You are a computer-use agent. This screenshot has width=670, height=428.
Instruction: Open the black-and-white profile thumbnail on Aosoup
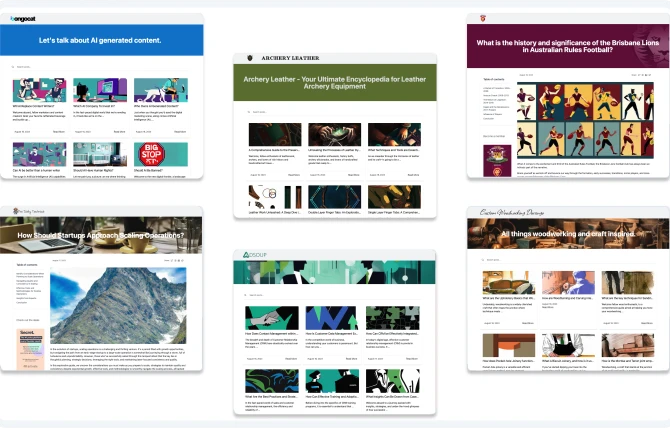(393, 381)
